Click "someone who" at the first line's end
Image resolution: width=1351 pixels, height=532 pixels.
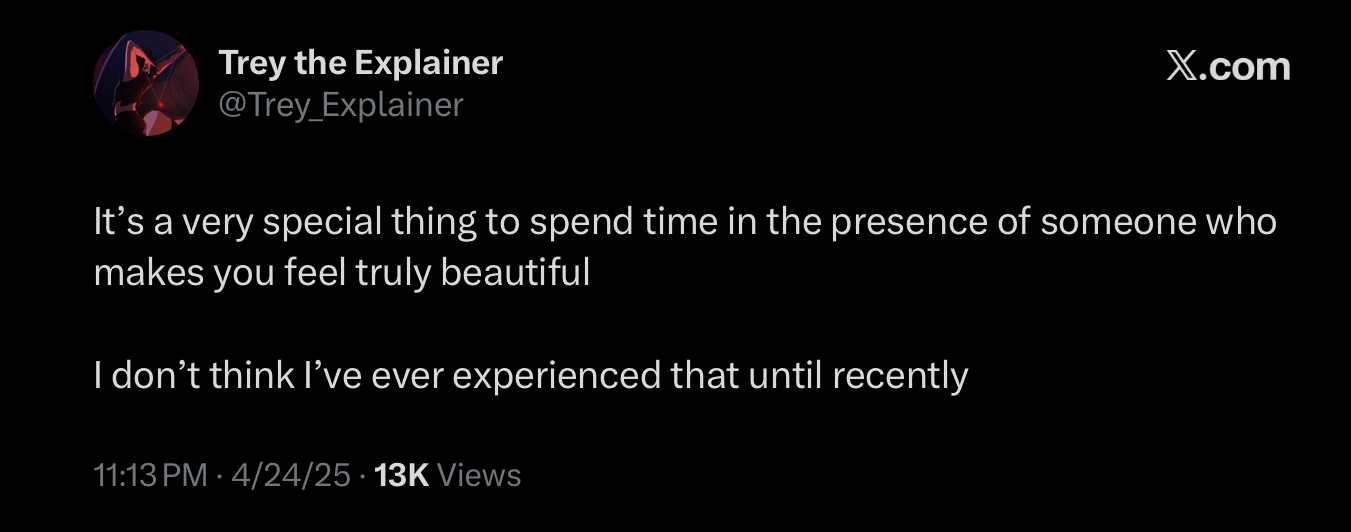[1158, 221]
